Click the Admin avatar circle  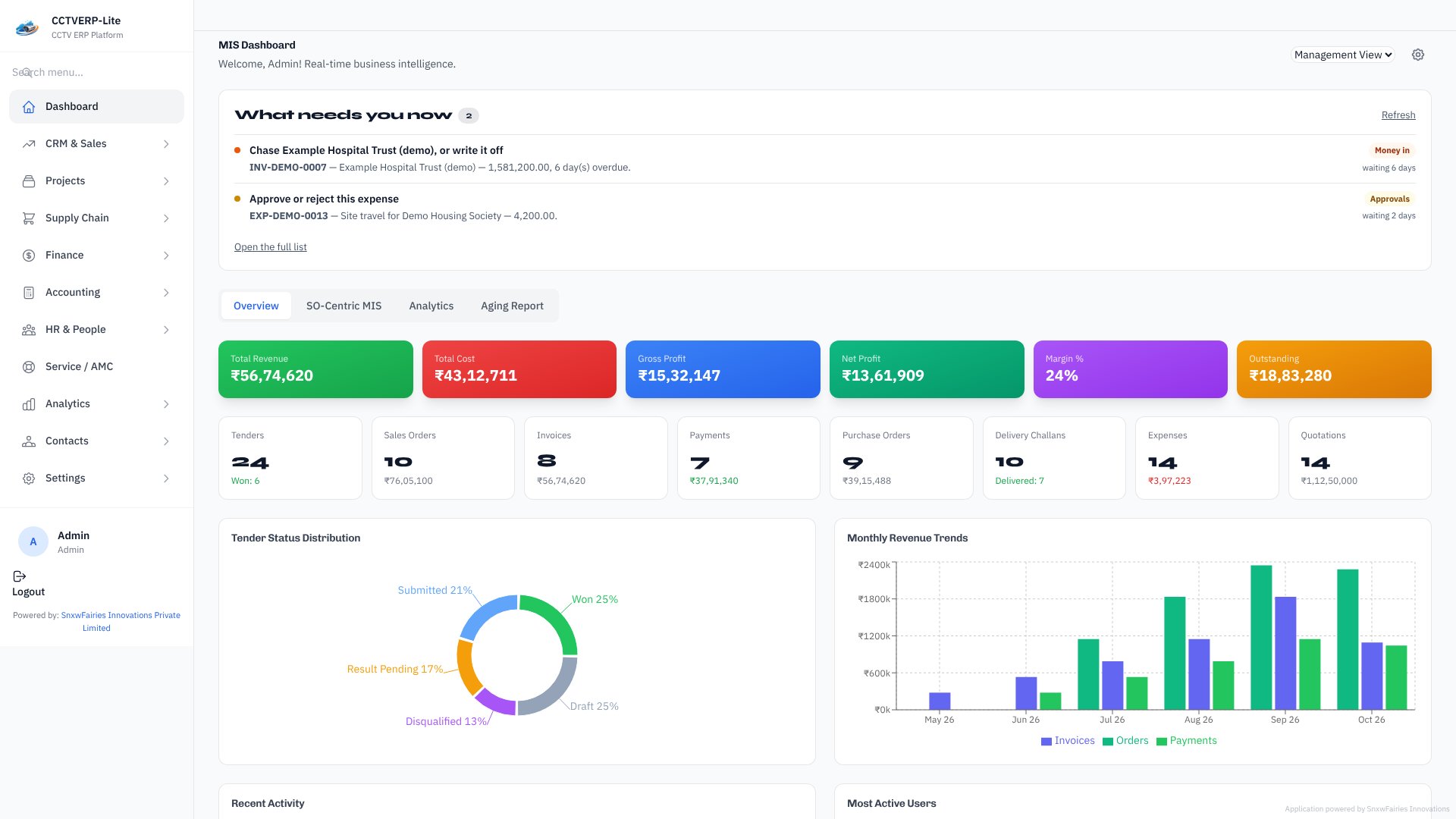pos(33,541)
